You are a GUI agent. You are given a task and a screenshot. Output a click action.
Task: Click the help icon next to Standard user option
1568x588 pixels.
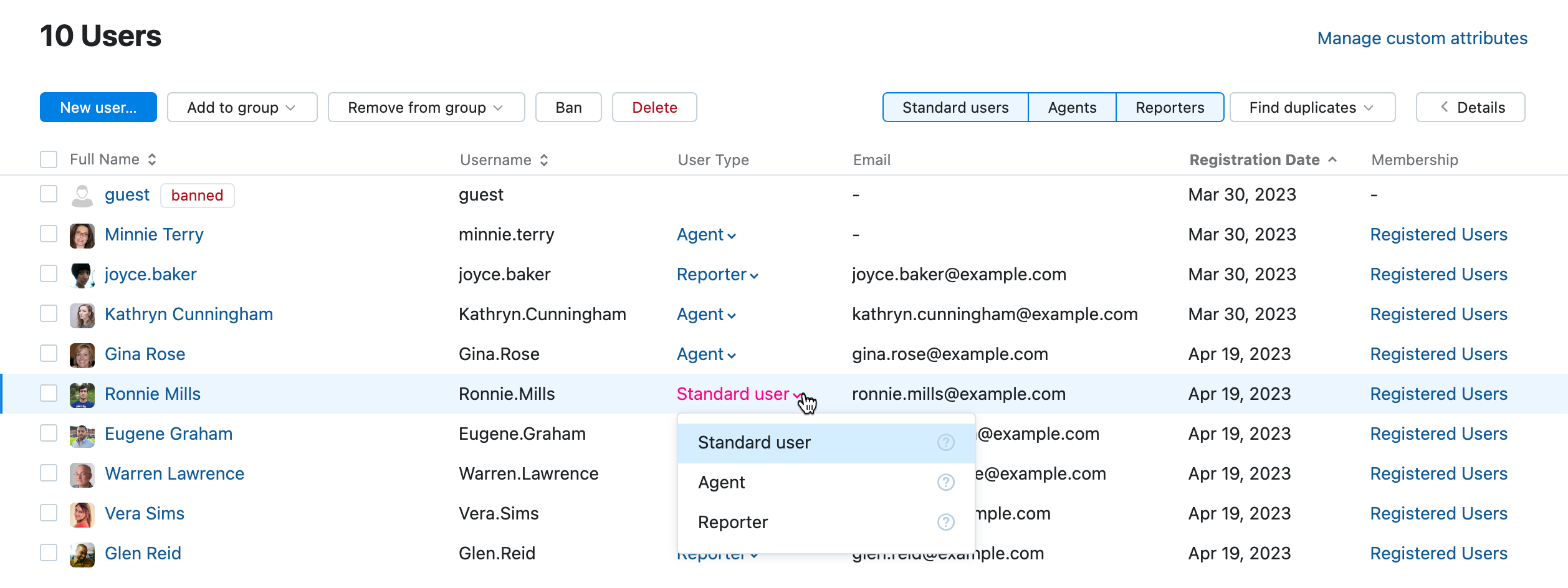(x=945, y=442)
